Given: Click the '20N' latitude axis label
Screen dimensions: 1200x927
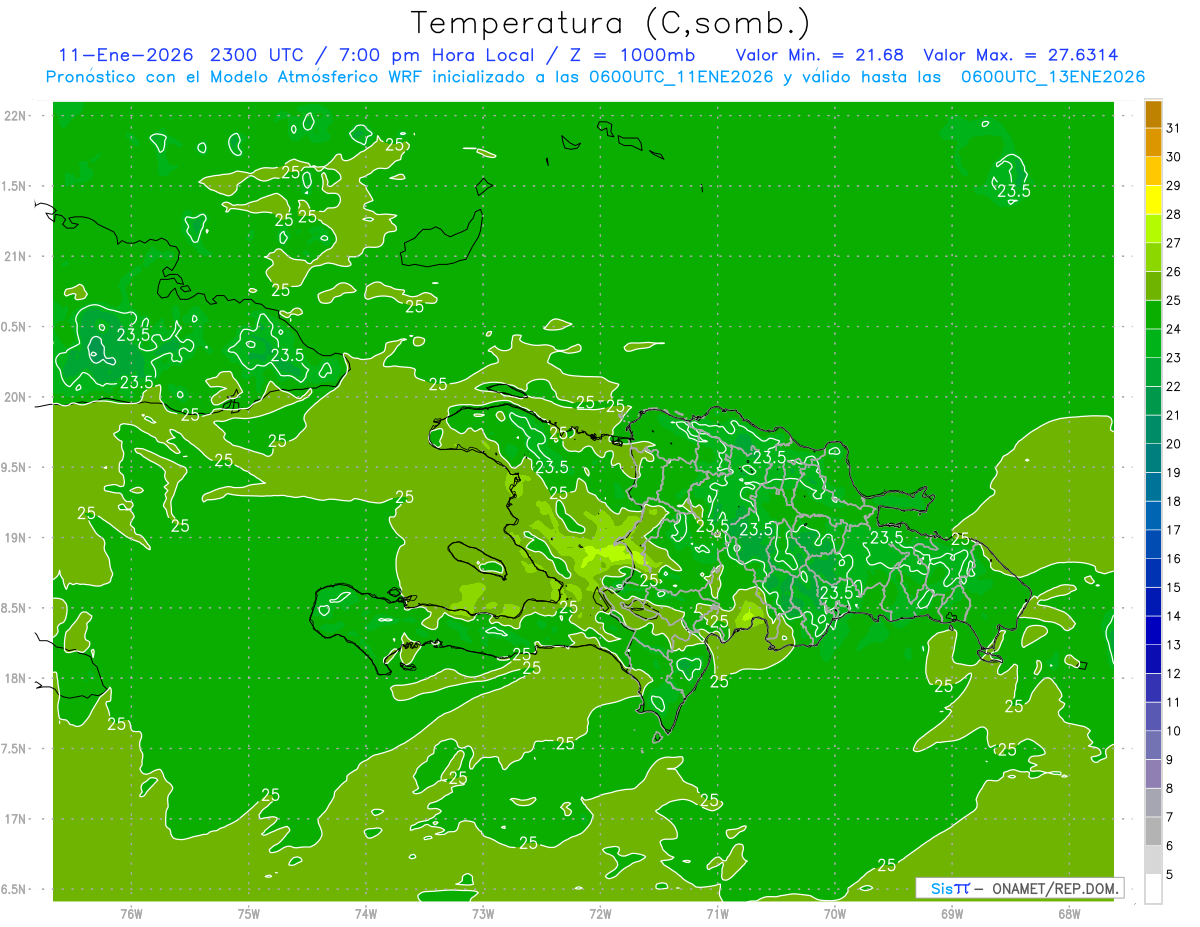Looking at the screenshot, I should [16, 397].
